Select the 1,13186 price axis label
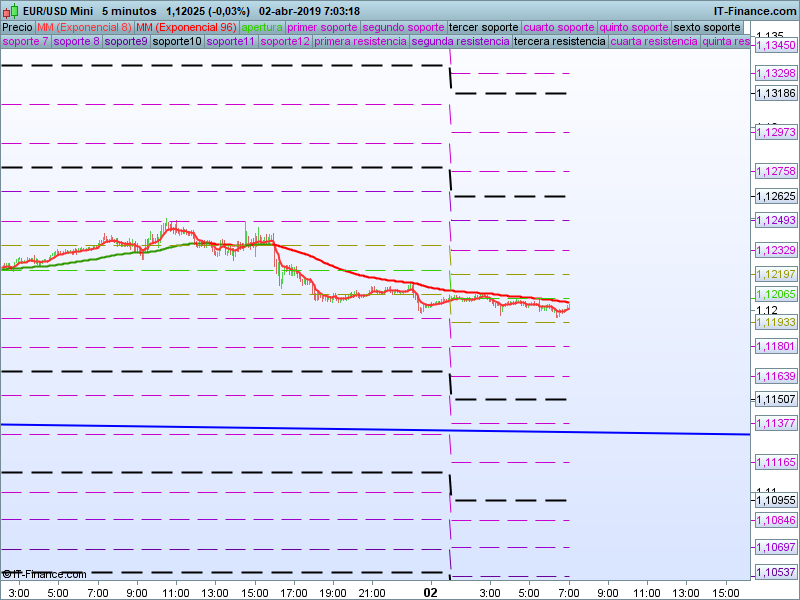 point(775,93)
